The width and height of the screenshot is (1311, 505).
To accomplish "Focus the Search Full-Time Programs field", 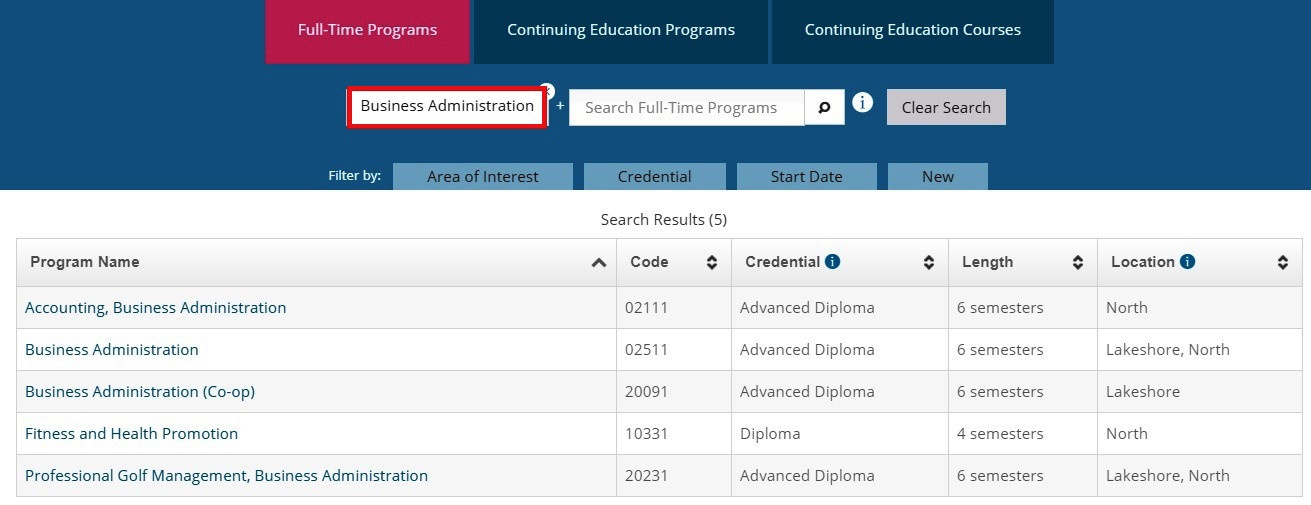I will coord(686,108).
